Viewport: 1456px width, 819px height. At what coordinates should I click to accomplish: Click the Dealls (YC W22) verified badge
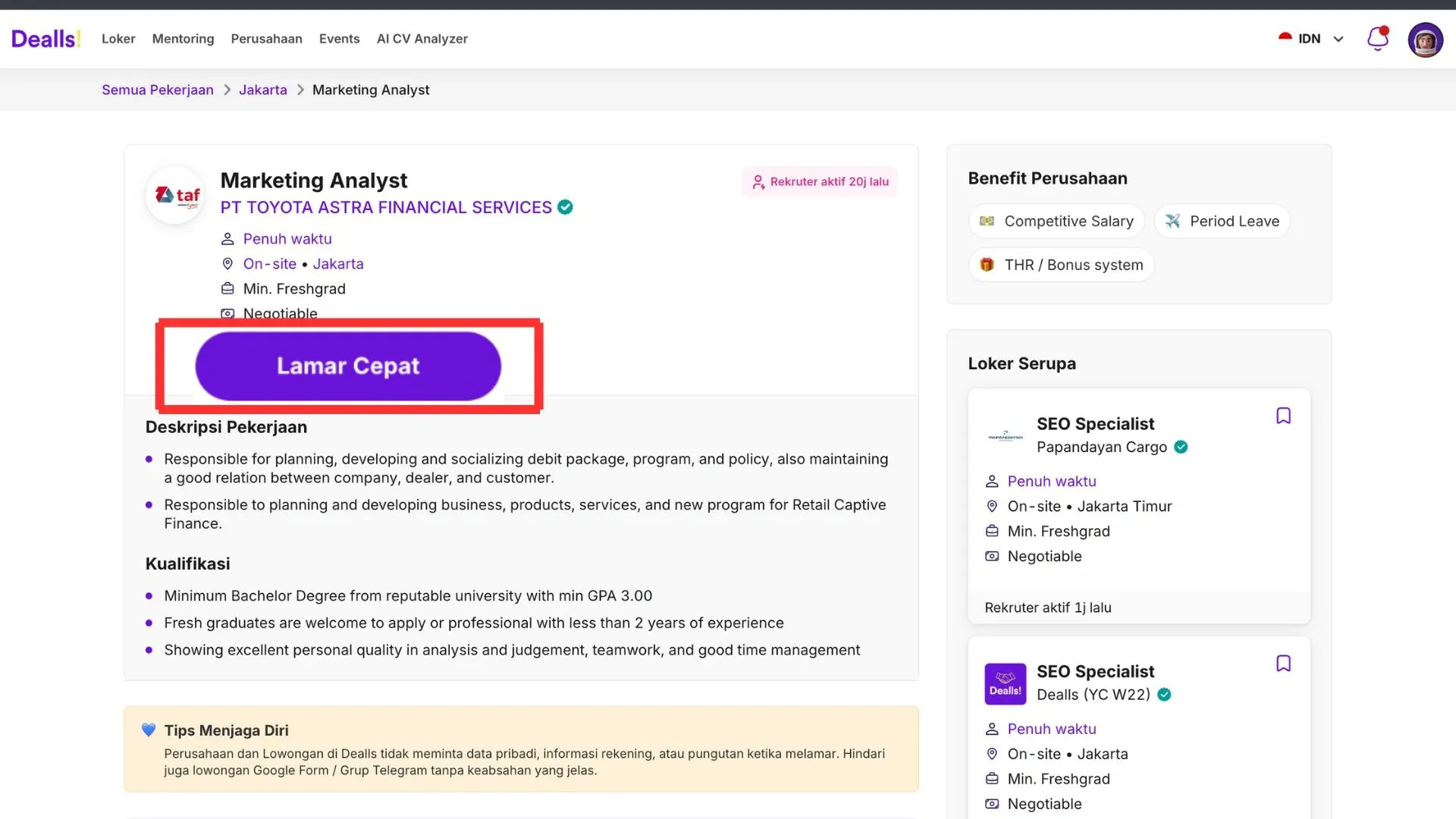click(1164, 695)
